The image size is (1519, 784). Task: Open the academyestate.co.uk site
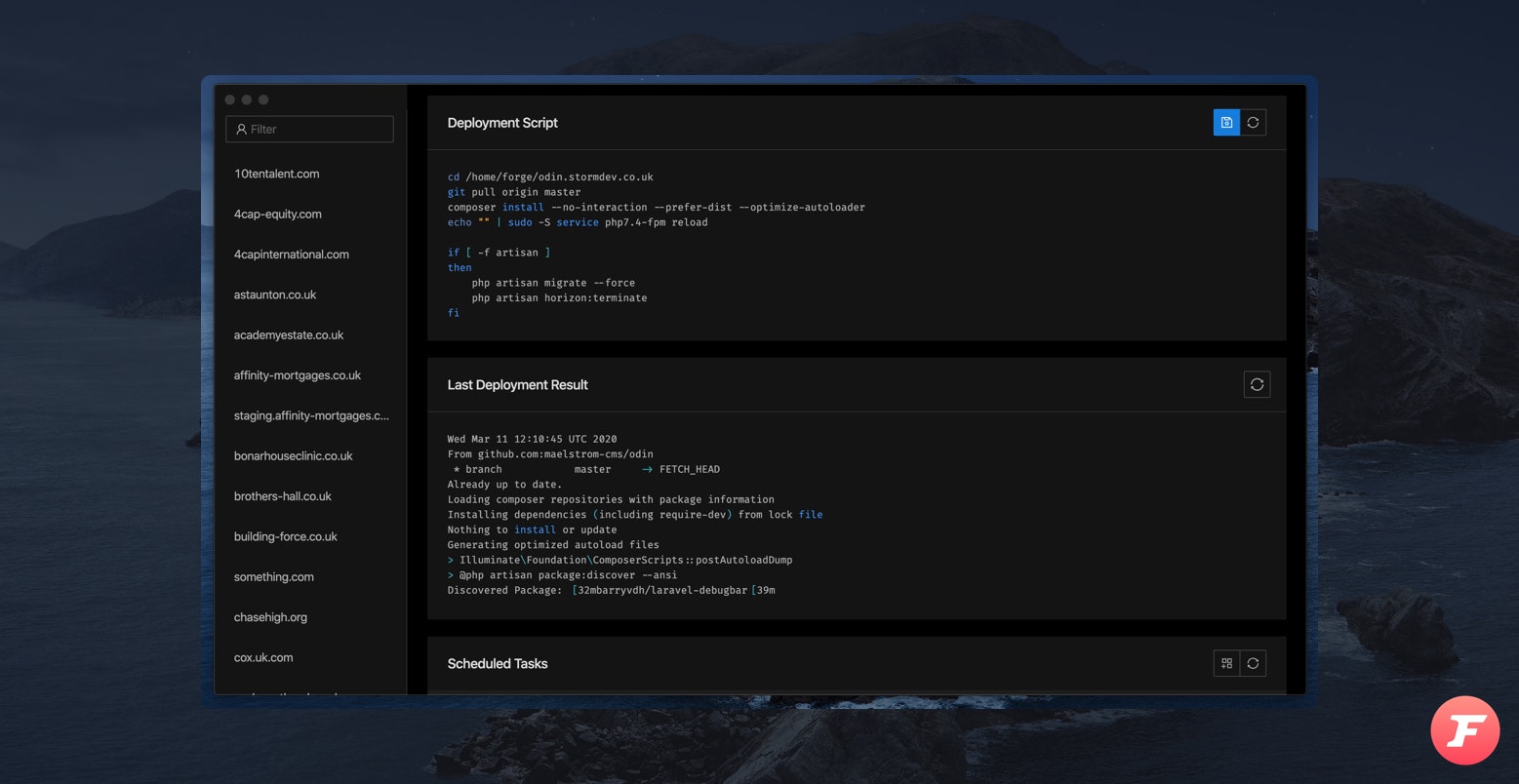288,334
